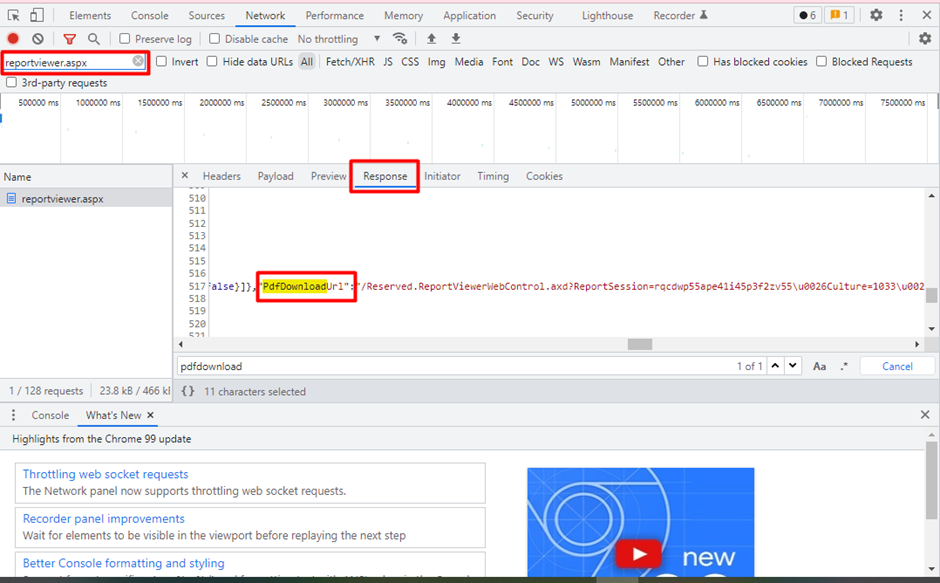
Task: Open the Lighthouse tab
Action: click(x=607, y=16)
